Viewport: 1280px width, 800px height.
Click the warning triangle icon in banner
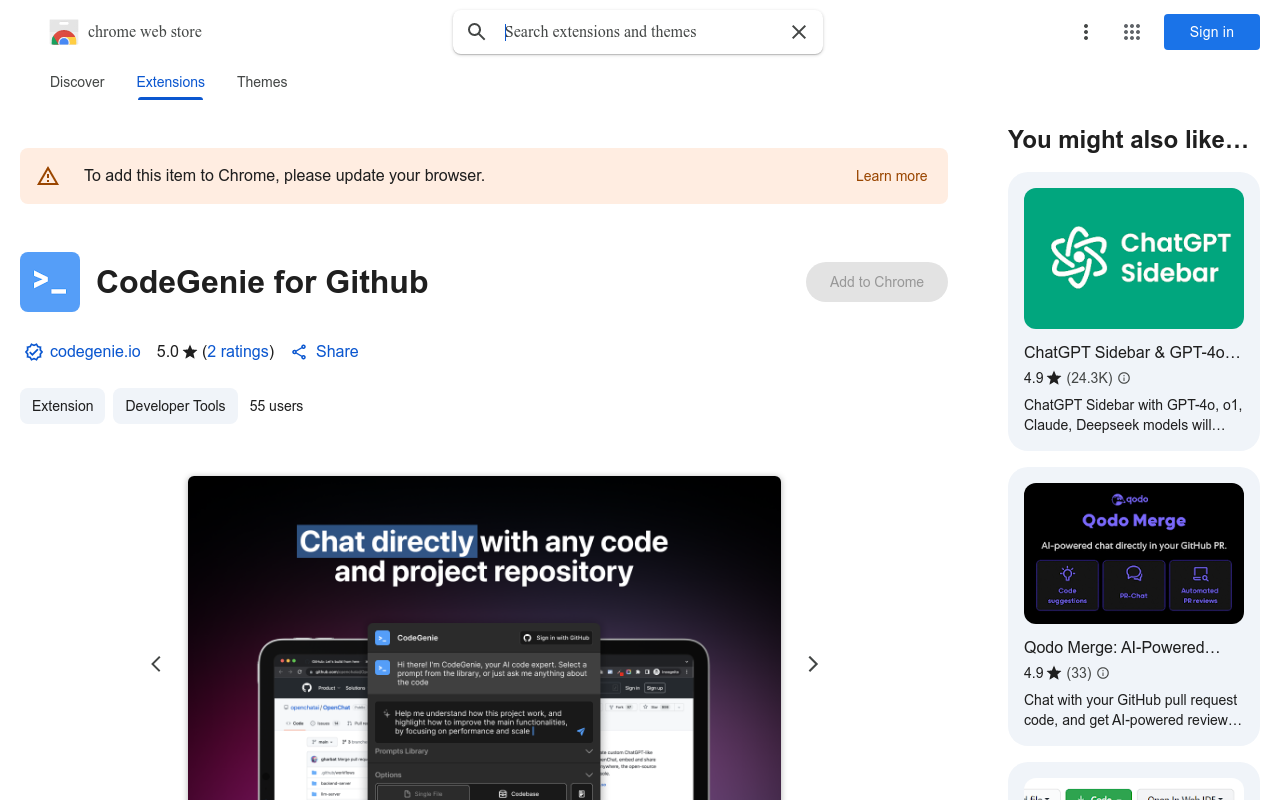point(48,176)
